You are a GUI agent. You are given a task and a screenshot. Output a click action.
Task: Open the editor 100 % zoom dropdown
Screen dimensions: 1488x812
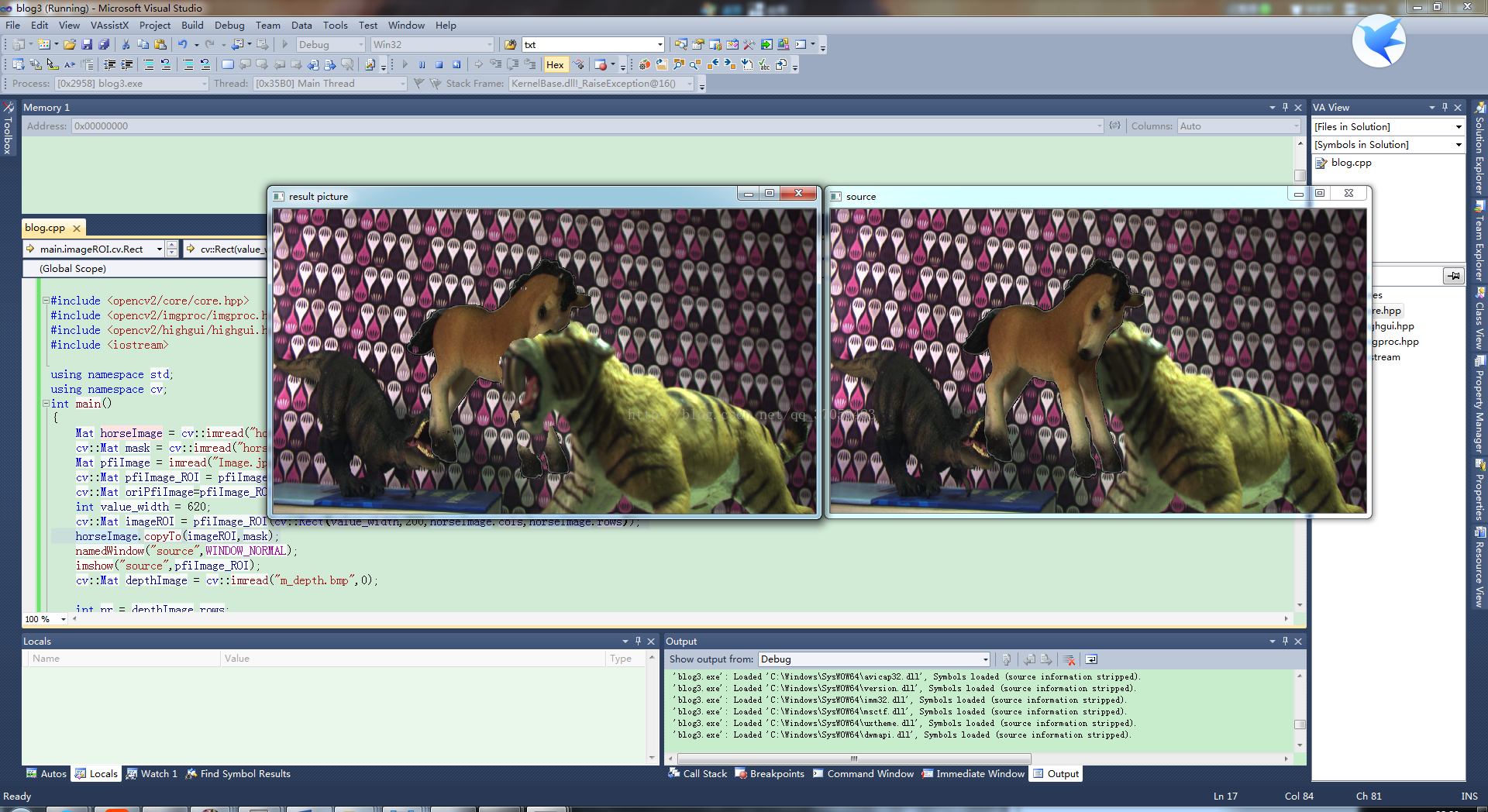(64, 619)
